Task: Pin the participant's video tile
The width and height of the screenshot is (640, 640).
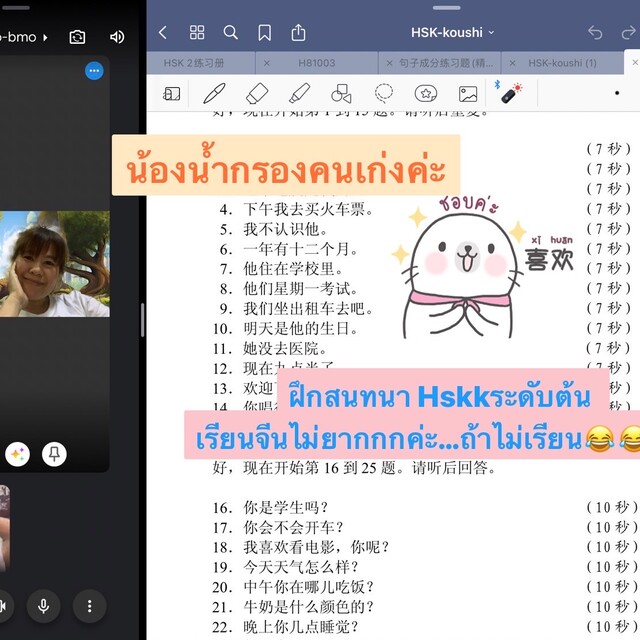Action: point(55,454)
